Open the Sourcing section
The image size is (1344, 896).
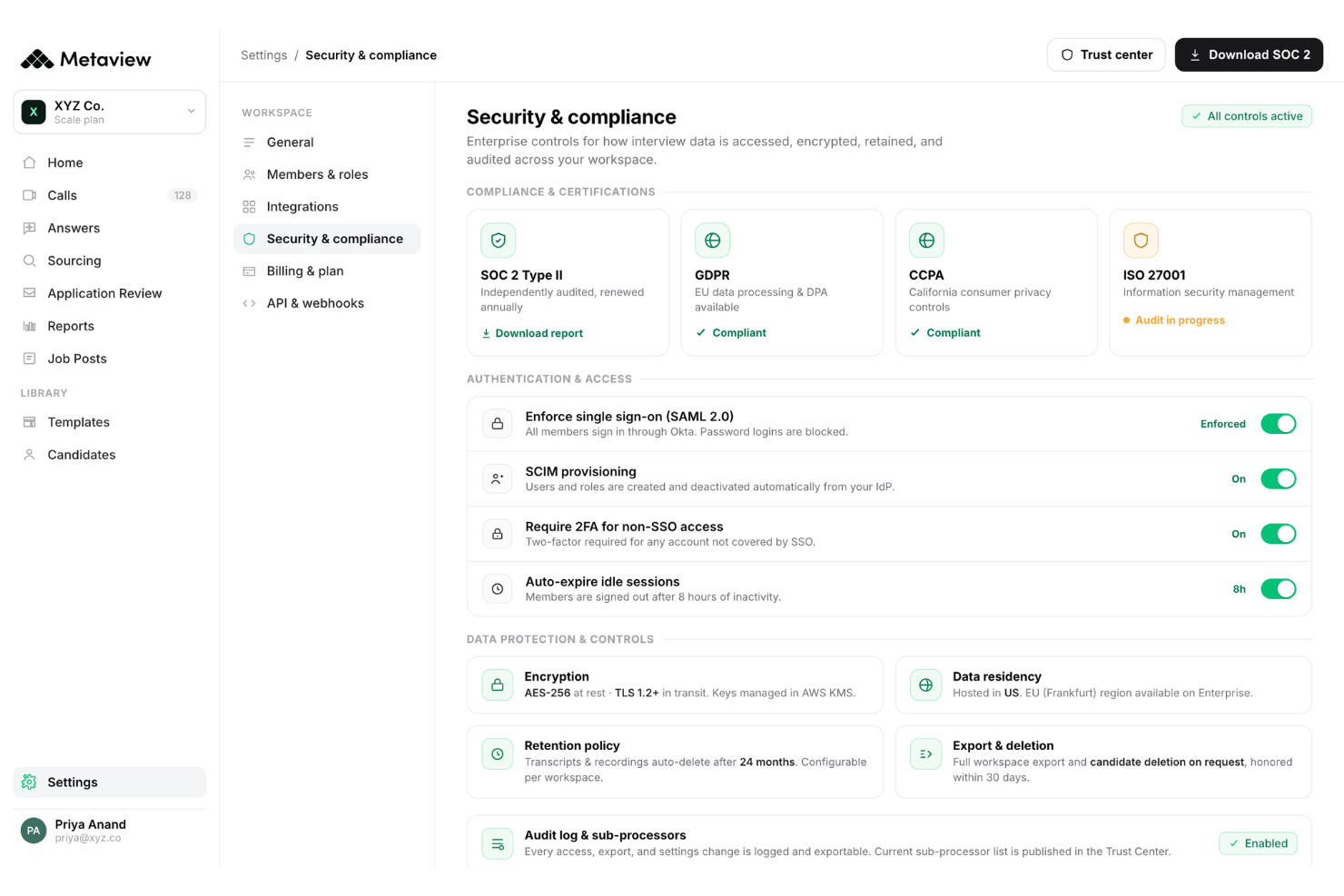pos(110,261)
